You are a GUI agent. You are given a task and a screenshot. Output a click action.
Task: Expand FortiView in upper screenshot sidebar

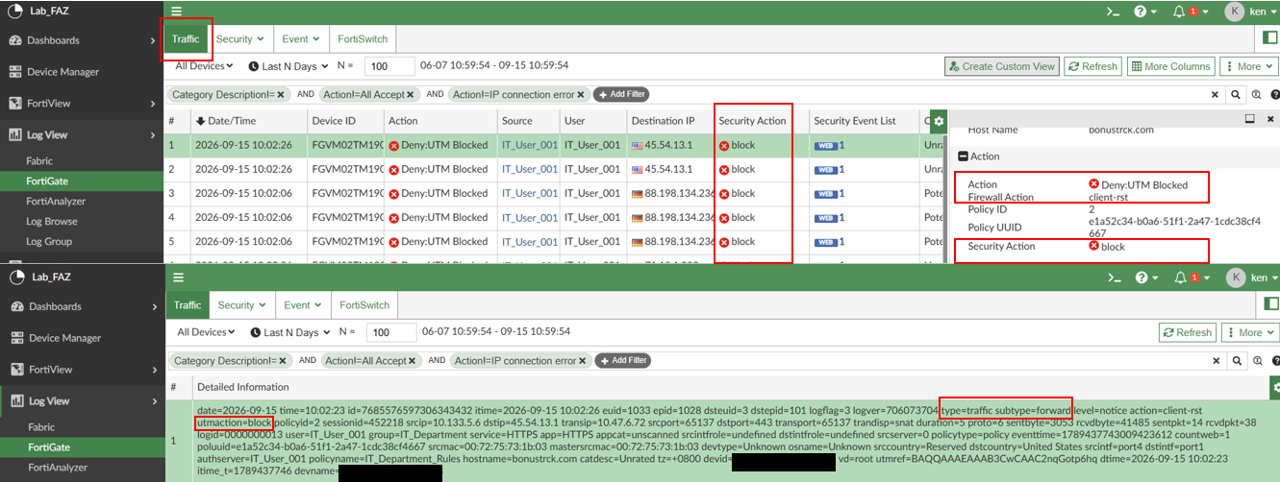pyautogui.click(x=82, y=103)
